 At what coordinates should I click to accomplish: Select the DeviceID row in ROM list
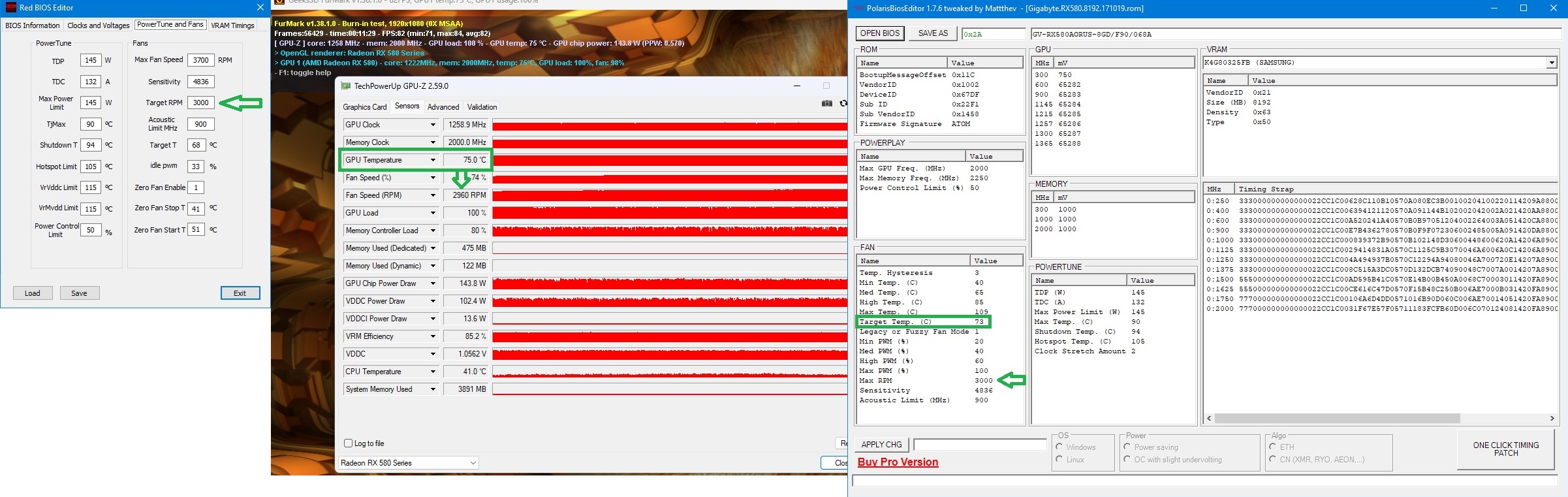(940, 95)
